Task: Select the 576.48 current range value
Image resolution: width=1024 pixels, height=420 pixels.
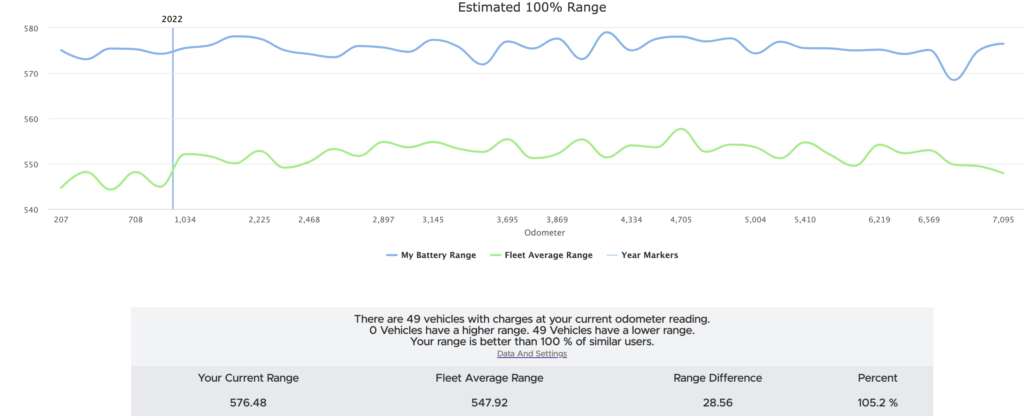Action: tap(247, 404)
